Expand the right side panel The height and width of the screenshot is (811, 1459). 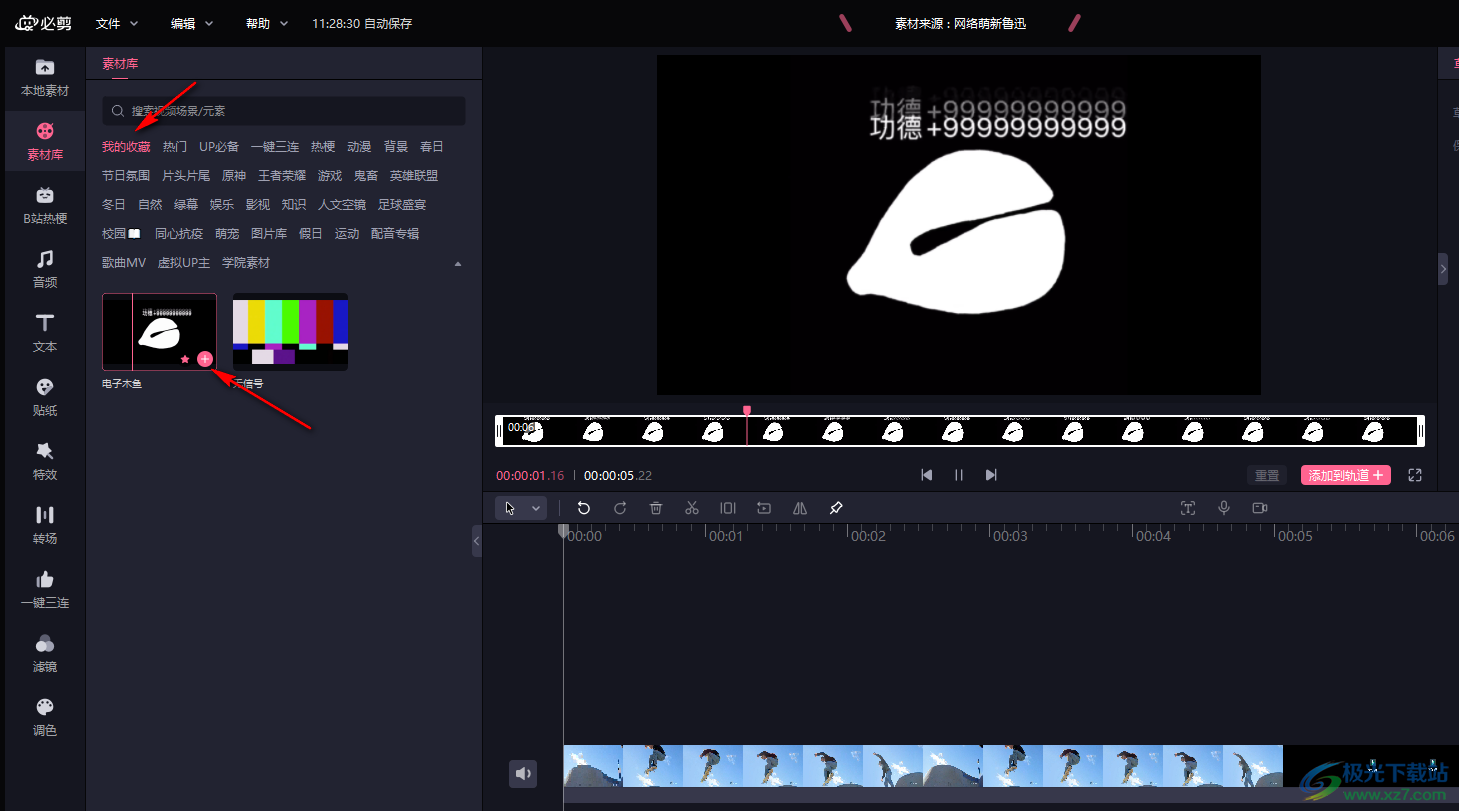pyautogui.click(x=1443, y=269)
